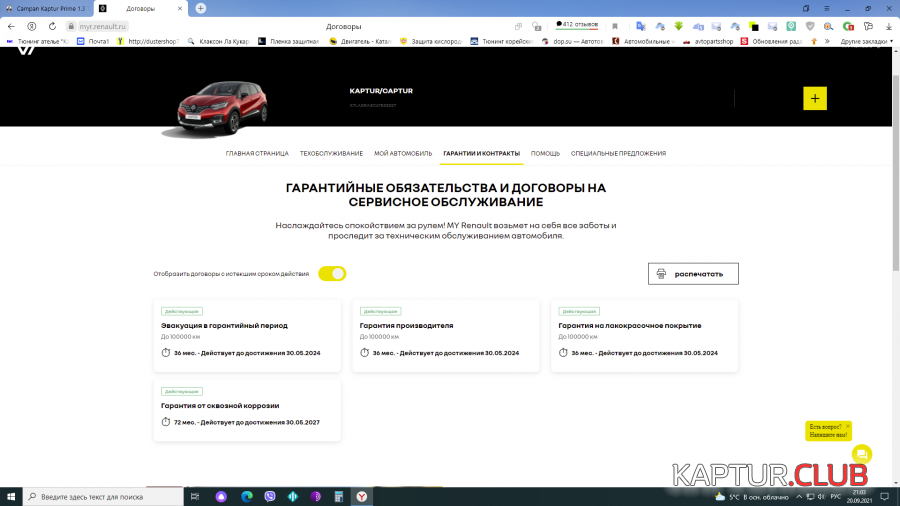
Task: Expand the extra bookmarks chevron
Action: point(827,41)
